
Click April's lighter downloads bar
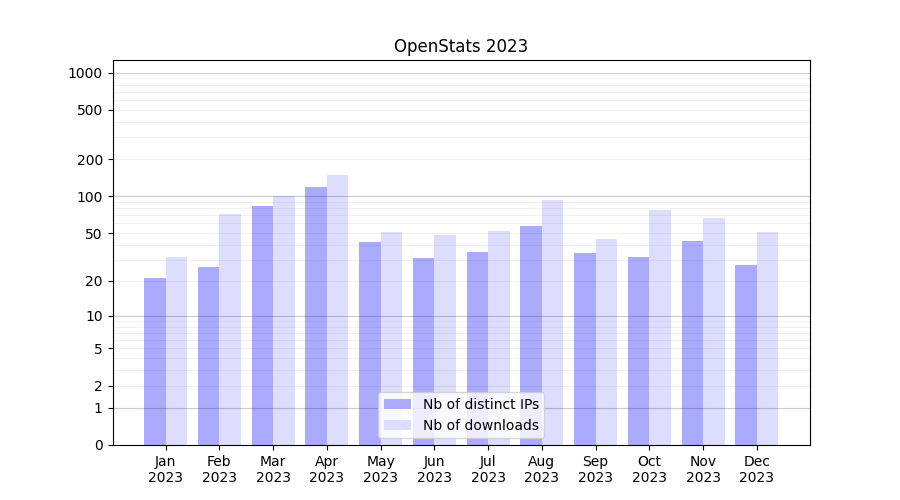pos(337,310)
